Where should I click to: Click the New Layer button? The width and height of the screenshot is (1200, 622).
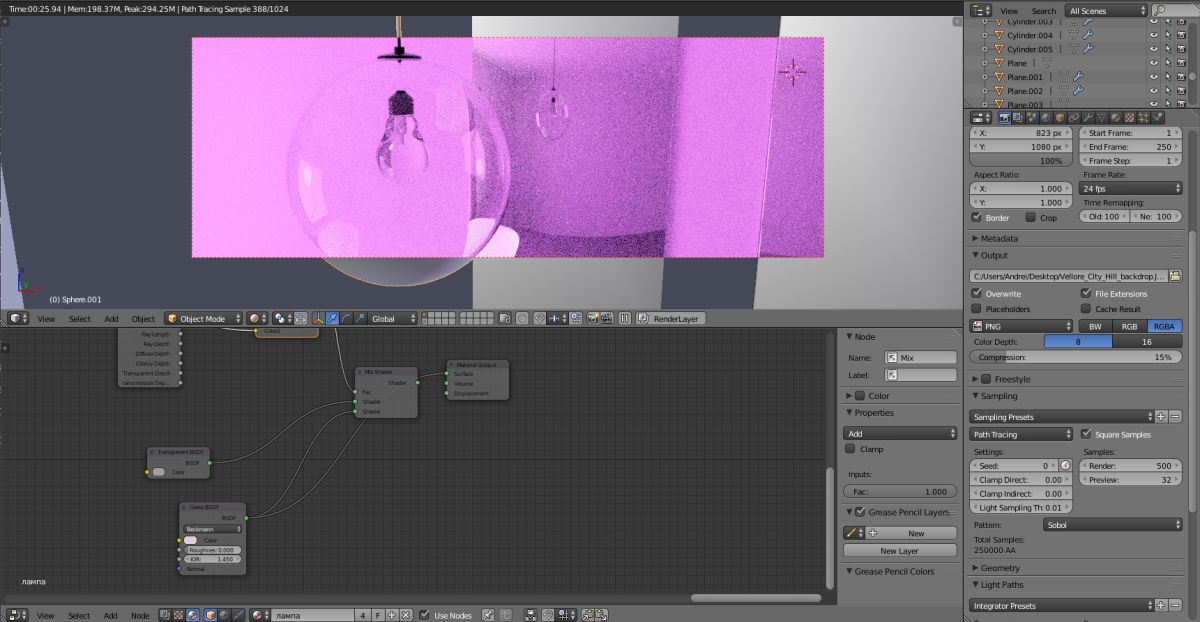(x=900, y=550)
